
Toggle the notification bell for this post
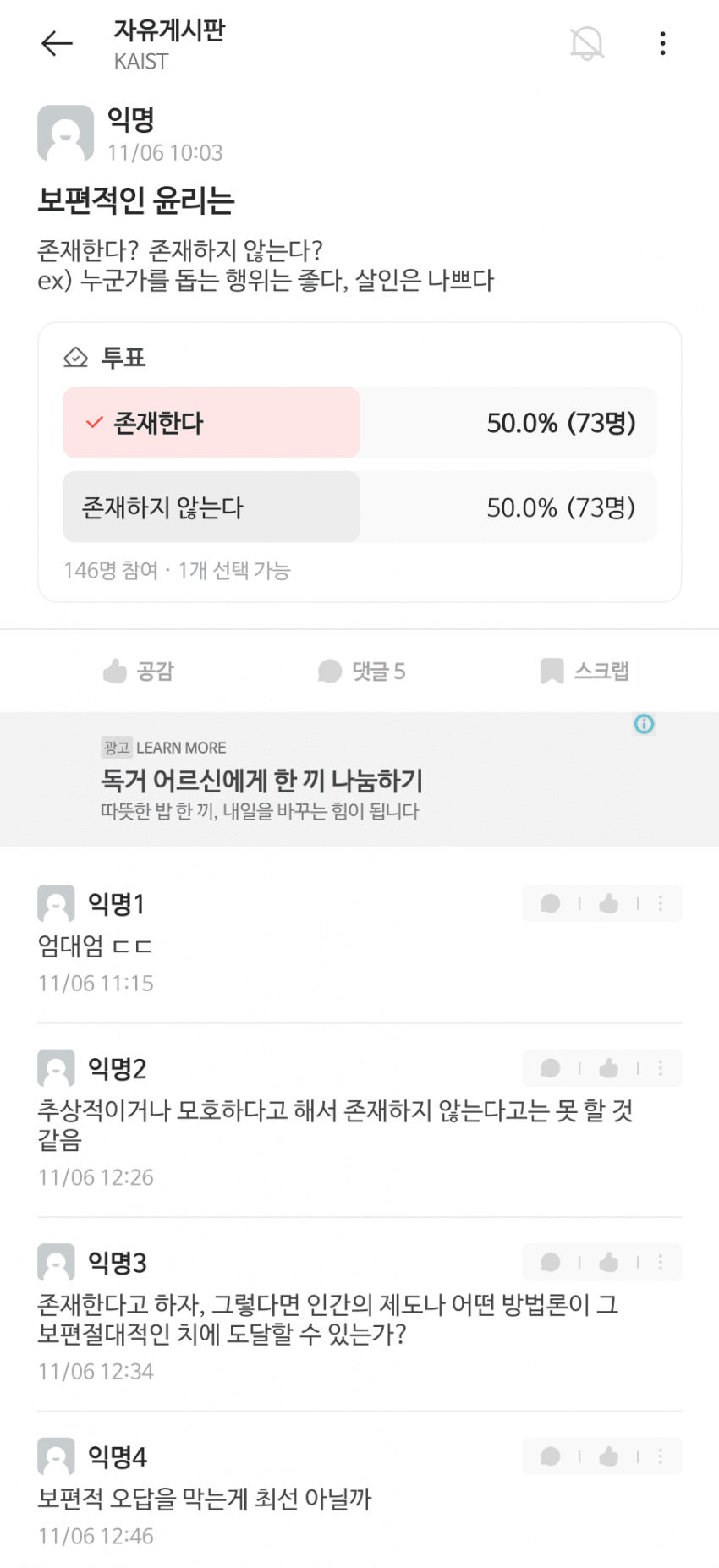point(586,43)
